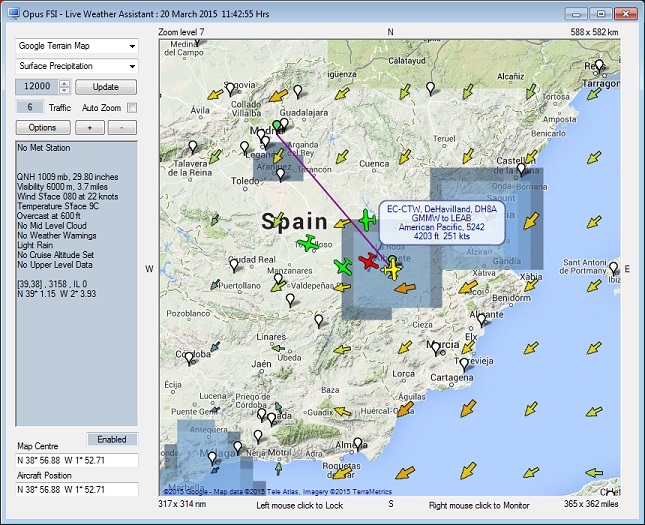Click the met station pin at Almería

tap(358, 444)
